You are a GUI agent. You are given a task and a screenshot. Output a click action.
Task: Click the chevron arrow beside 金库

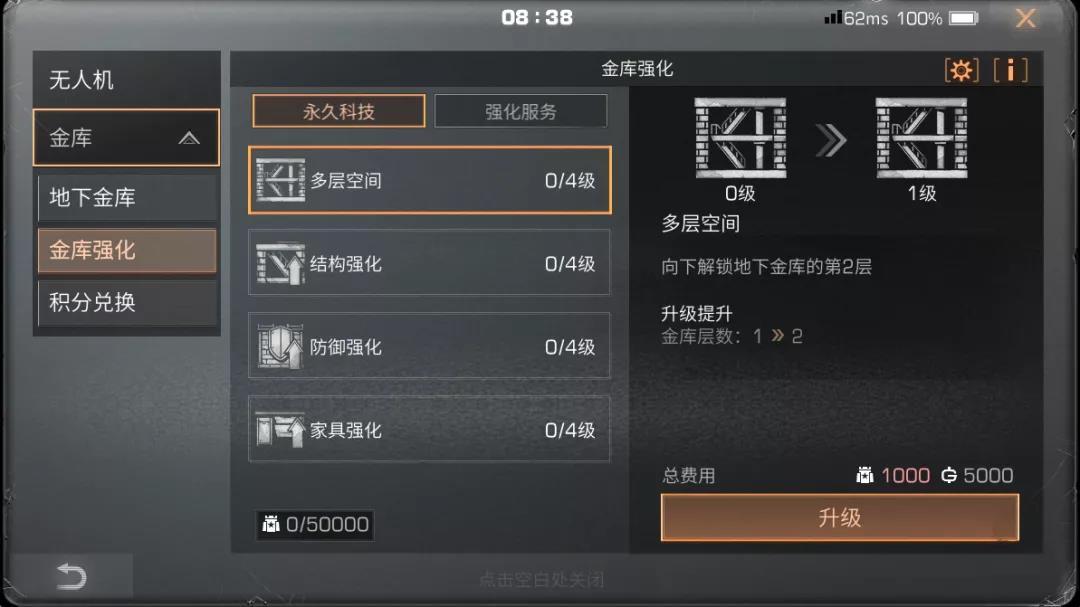pos(189,138)
